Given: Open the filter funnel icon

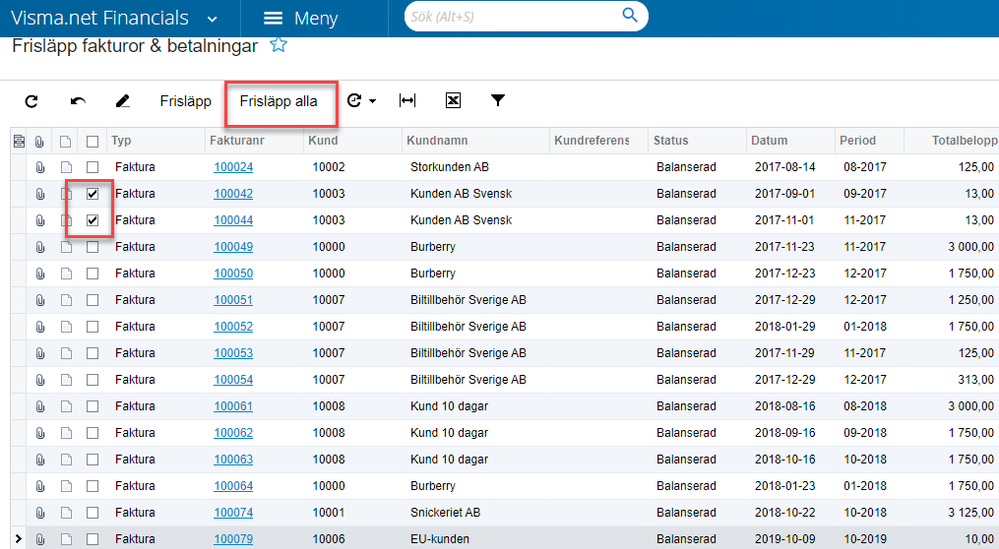Looking at the screenshot, I should pyautogui.click(x=498, y=101).
